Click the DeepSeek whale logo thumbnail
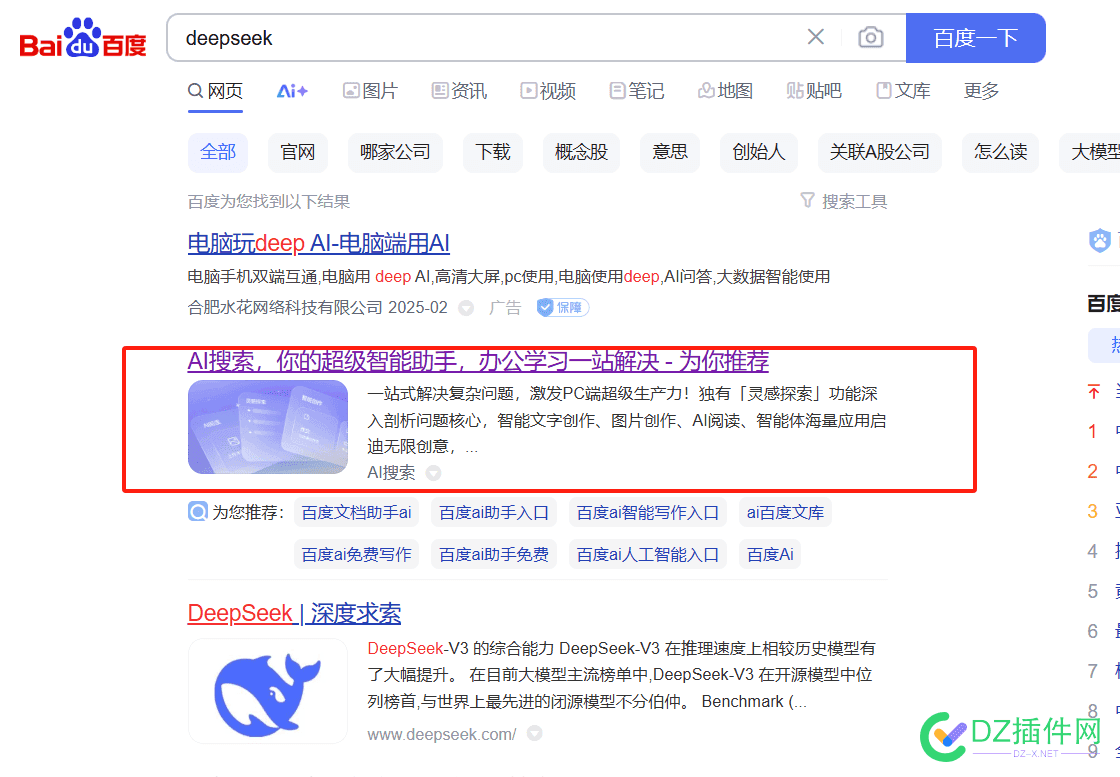 click(x=268, y=691)
